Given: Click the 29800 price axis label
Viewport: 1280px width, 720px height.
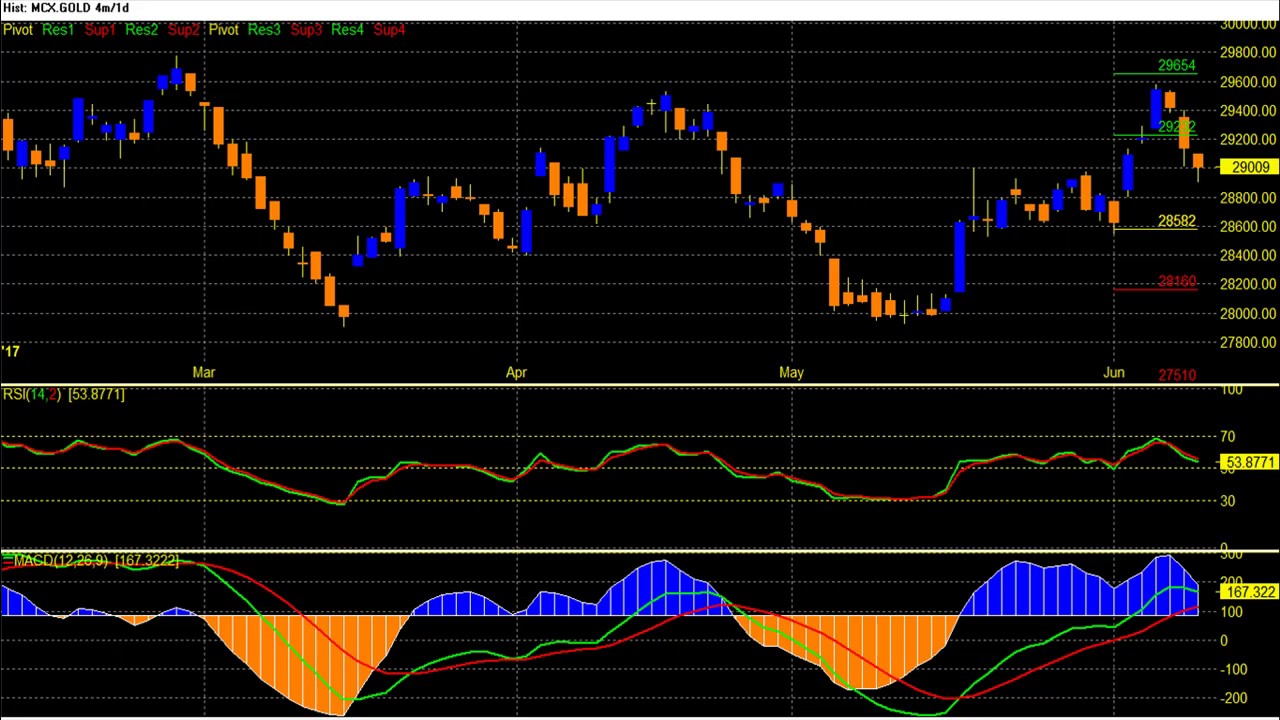Looking at the screenshot, I should tap(1248, 52).
